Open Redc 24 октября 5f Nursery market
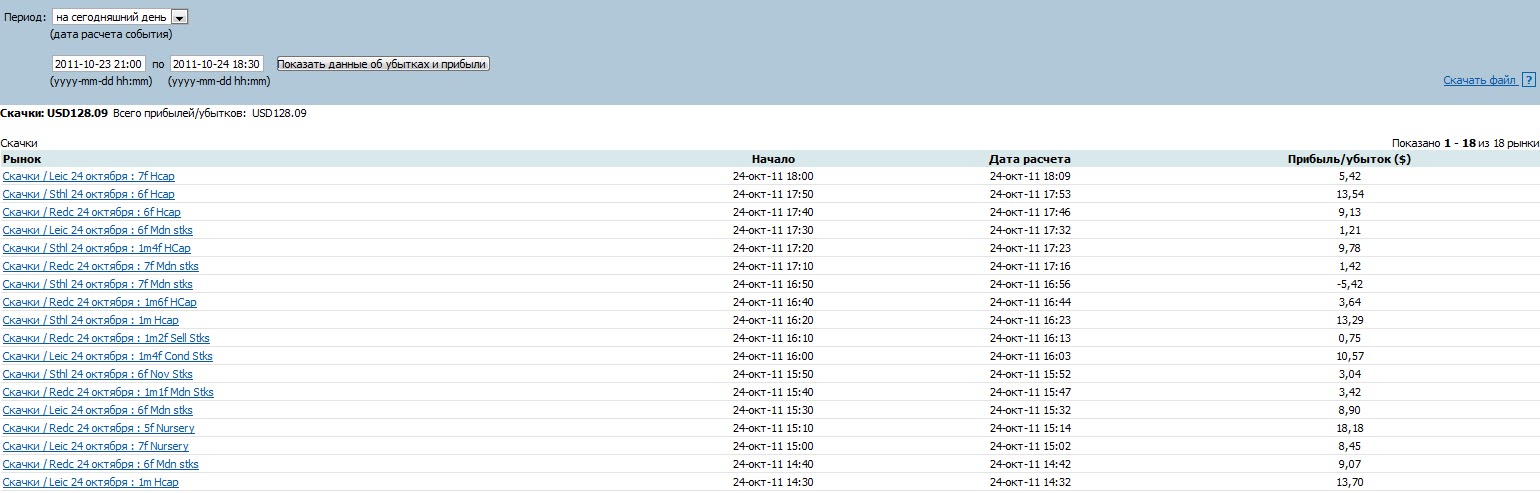1540x493 pixels. (99, 428)
